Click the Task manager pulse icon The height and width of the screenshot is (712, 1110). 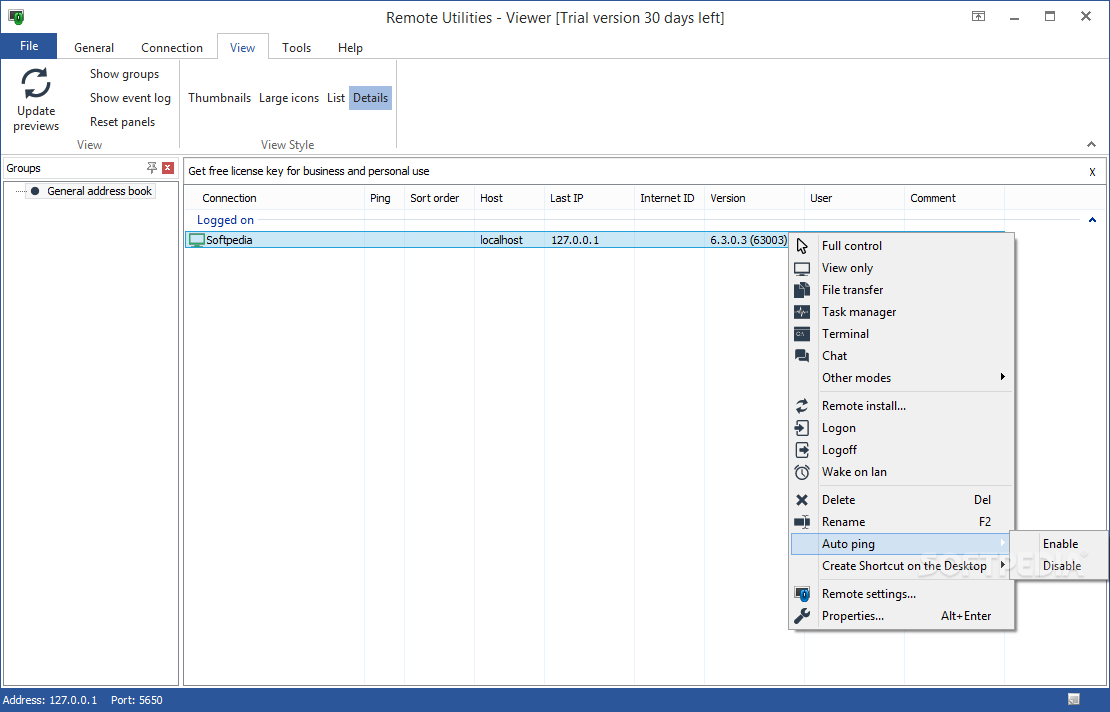[x=801, y=311]
